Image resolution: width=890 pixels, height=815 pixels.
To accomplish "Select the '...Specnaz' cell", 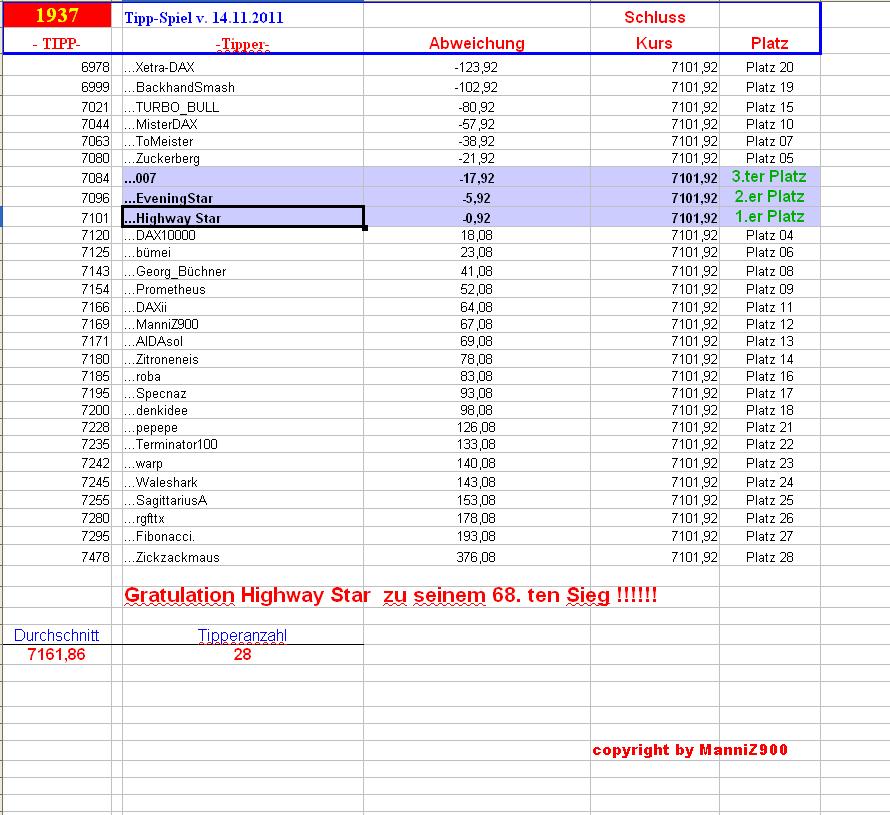I will click(243, 393).
